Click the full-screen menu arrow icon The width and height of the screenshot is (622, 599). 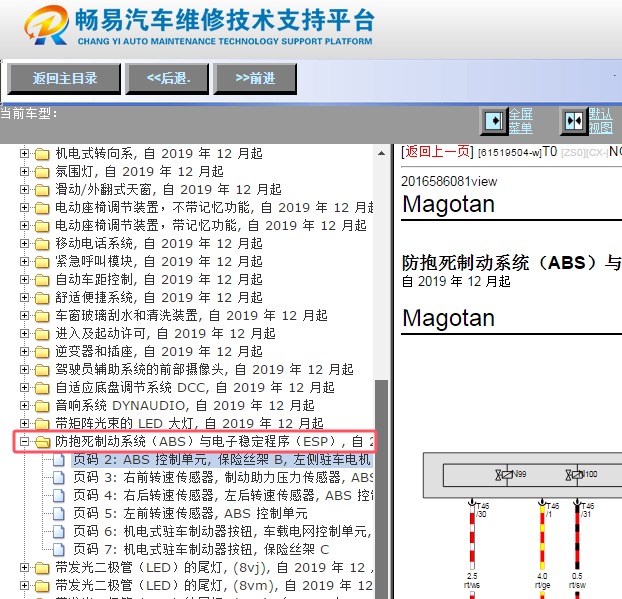[x=494, y=121]
